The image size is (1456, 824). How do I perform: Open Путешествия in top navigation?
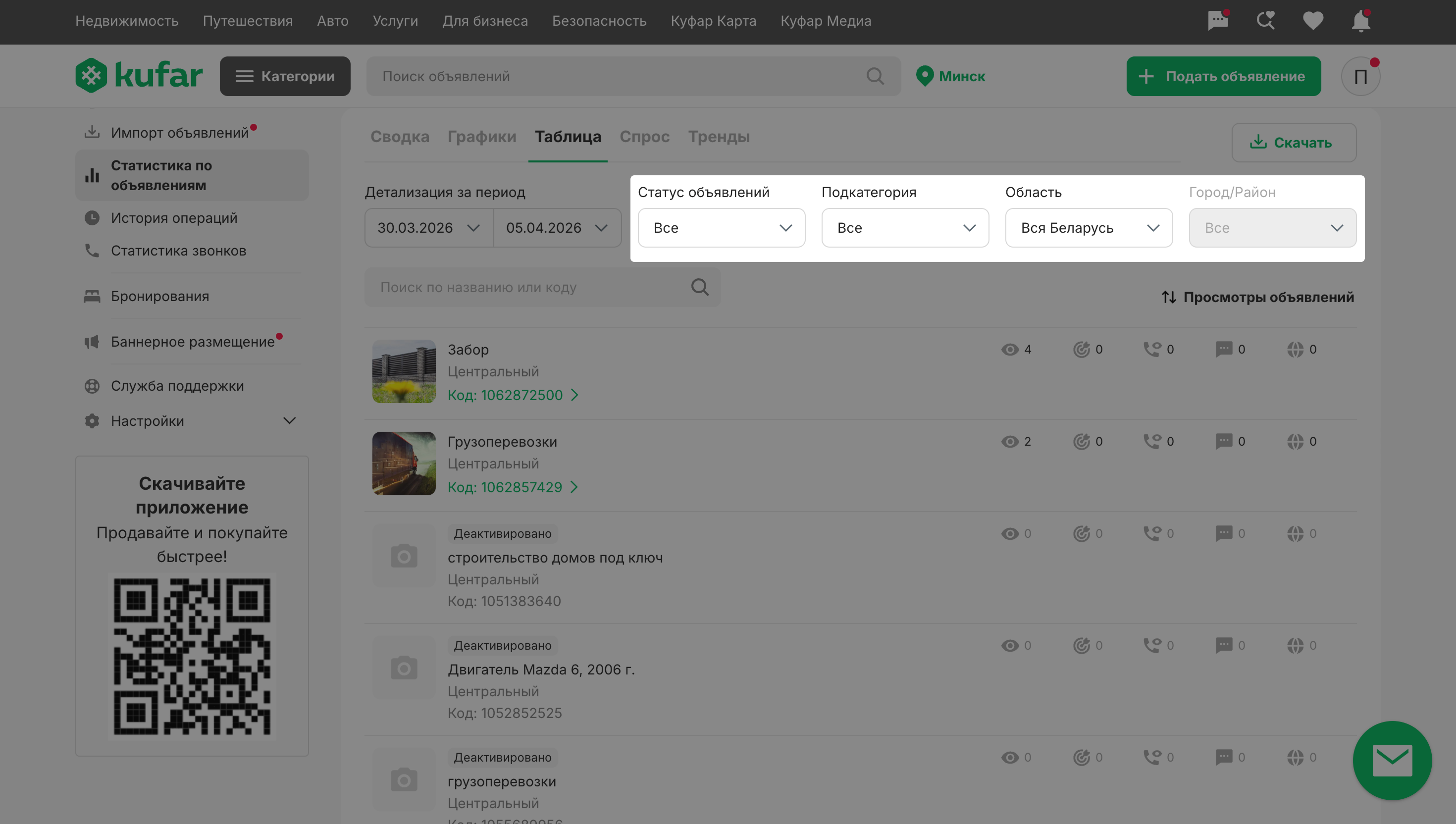pyautogui.click(x=248, y=21)
